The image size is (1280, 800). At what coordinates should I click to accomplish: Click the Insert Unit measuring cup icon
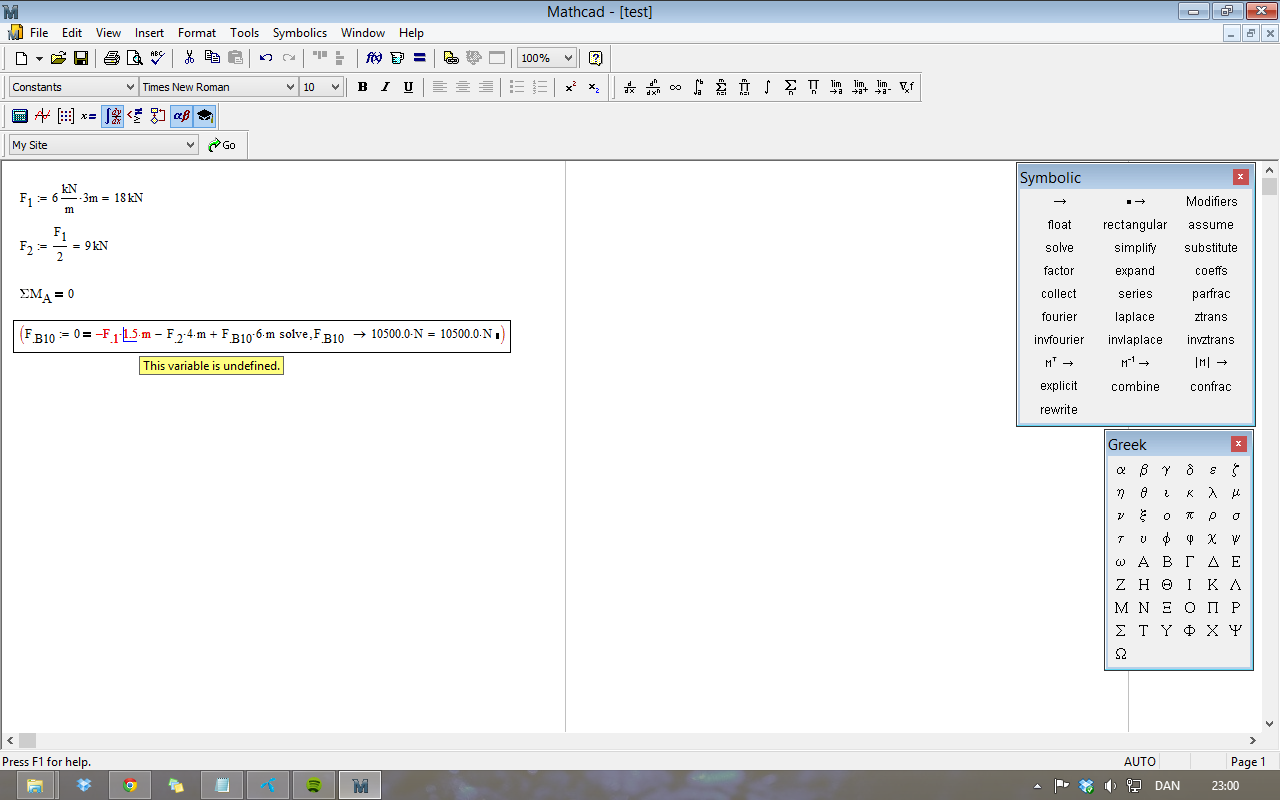[397, 58]
